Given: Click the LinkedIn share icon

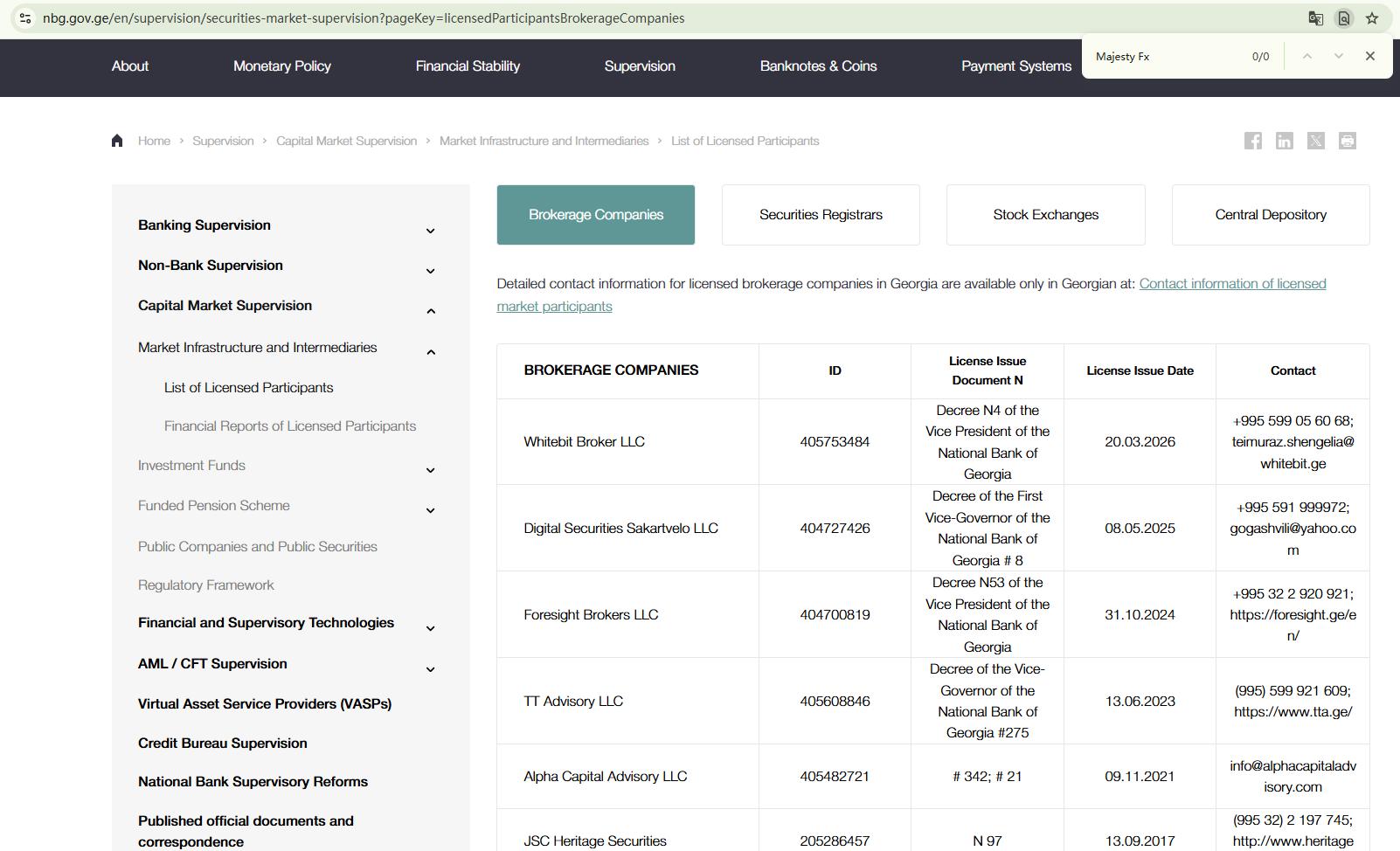Looking at the screenshot, I should 1284,141.
